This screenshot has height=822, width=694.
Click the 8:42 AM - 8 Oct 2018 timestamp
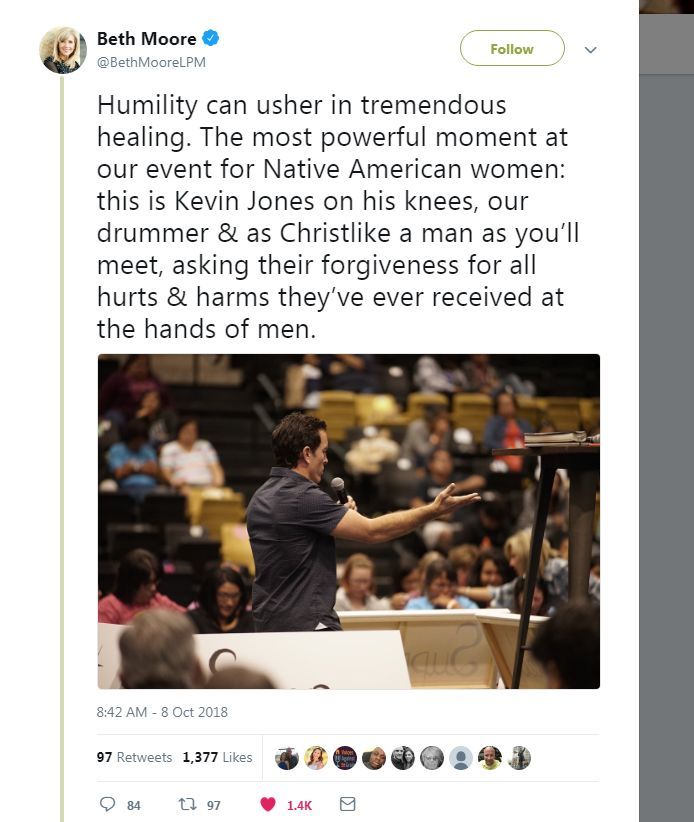(x=162, y=712)
